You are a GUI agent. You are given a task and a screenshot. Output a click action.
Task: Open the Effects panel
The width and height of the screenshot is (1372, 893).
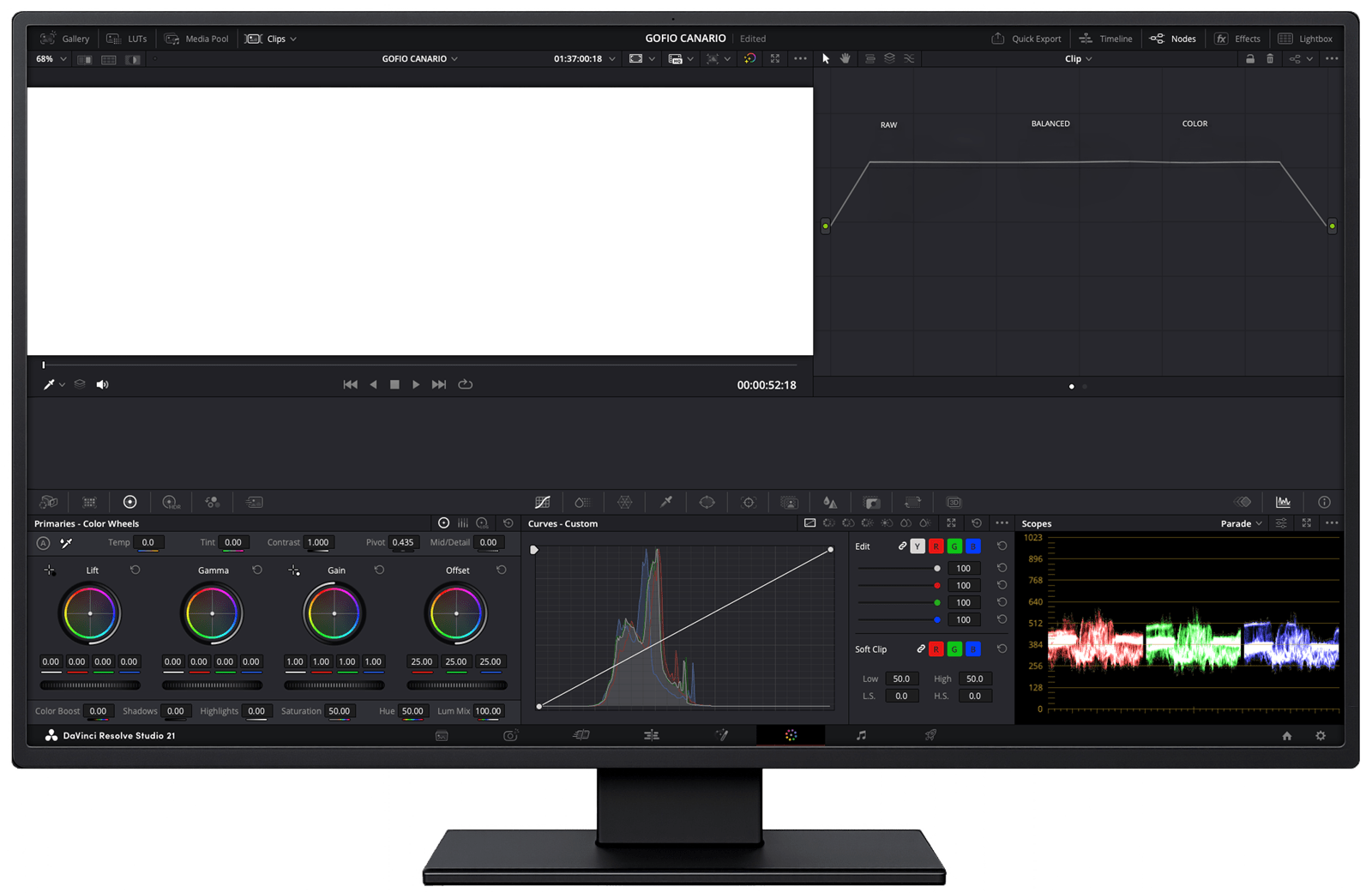[1237, 39]
